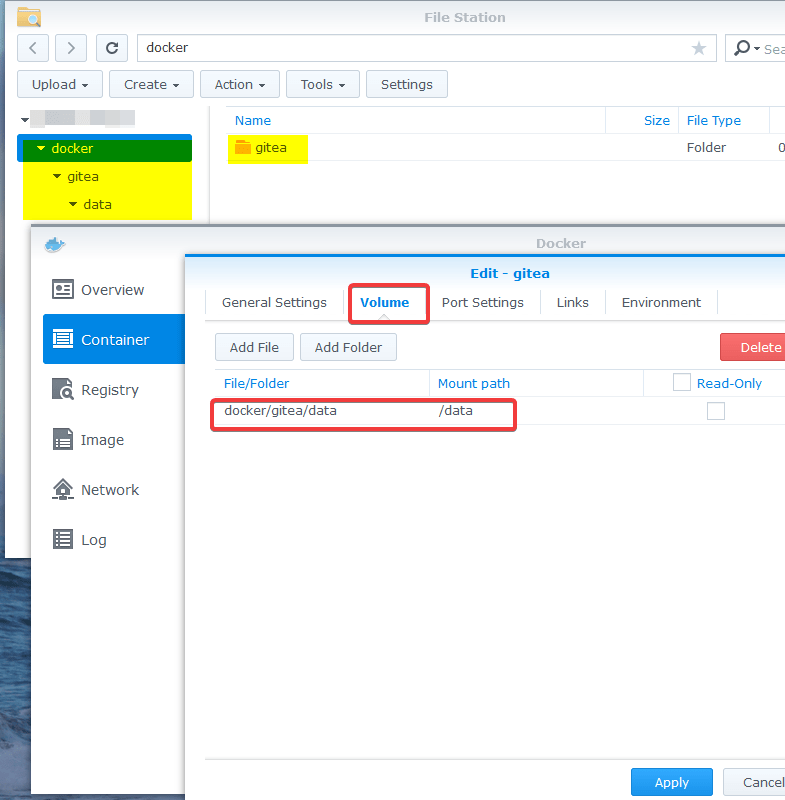Click the forward navigation arrow in File Station
The width and height of the screenshot is (785, 800).
(71, 48)
